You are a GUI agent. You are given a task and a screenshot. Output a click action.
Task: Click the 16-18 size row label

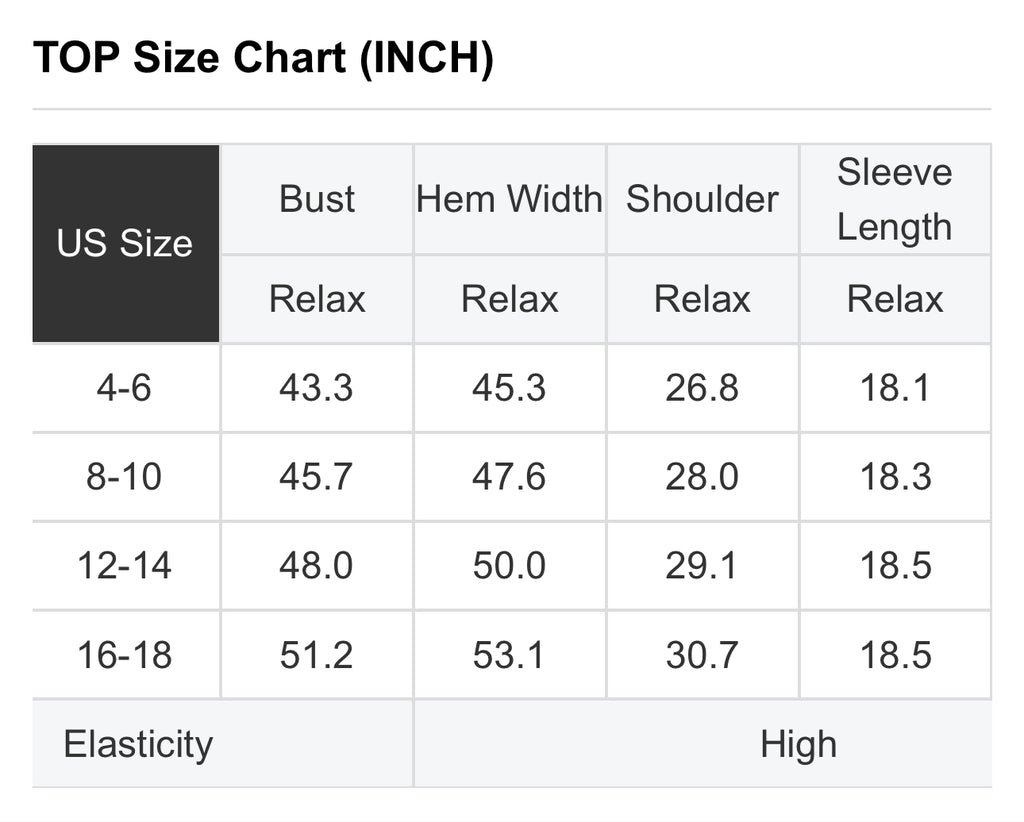(125, 655)
